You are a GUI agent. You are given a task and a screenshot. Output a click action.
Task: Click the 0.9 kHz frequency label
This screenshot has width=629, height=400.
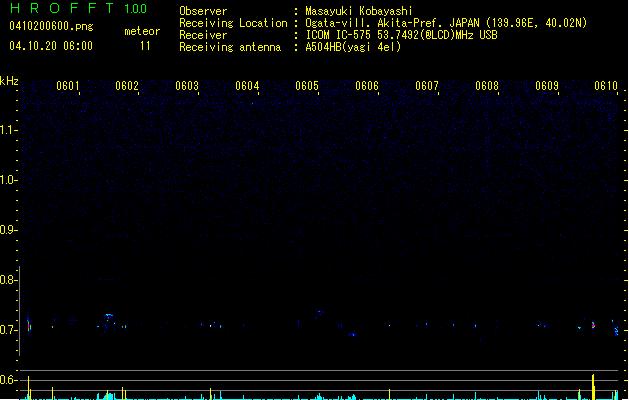pyautogui.click(x=8, y=230)
